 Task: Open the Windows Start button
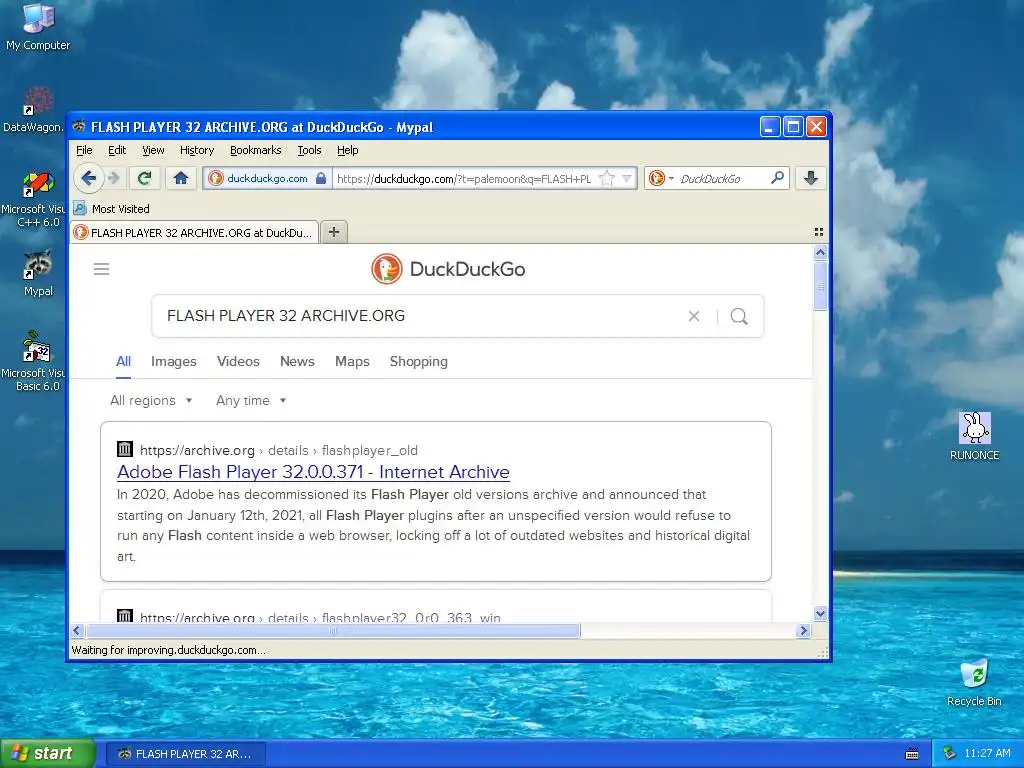click(48, 753)
